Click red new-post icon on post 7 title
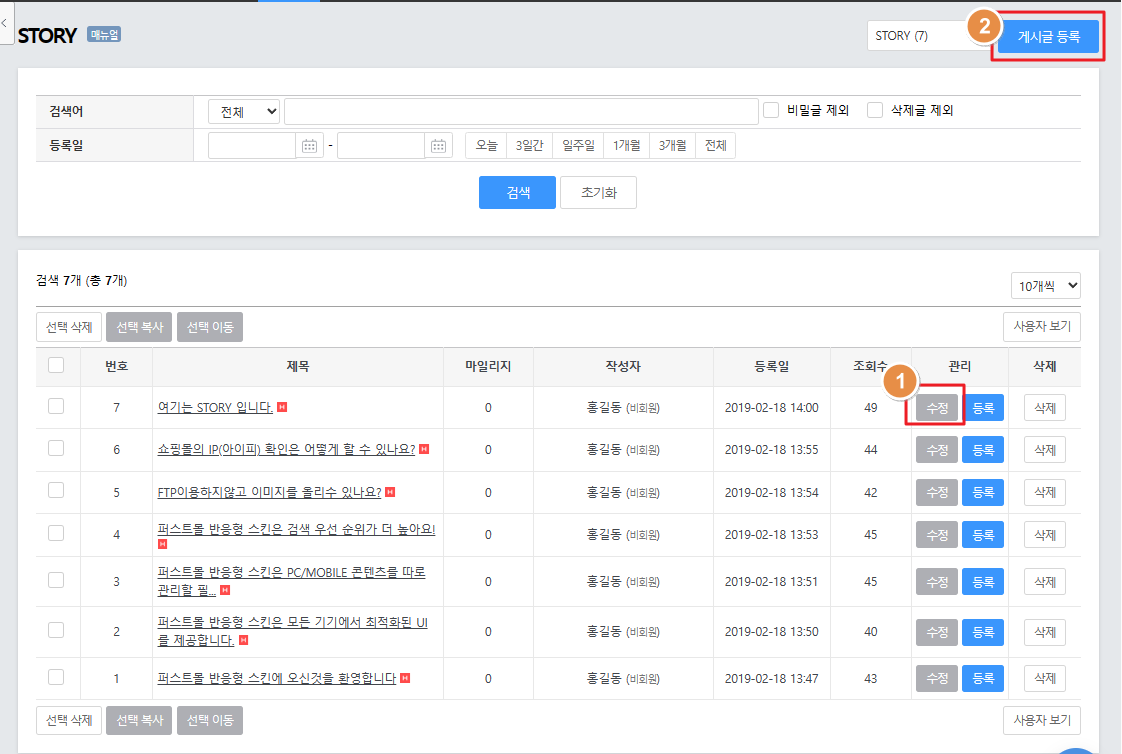Image resolution: width=1122 pixels, height=754 pixels. tap(282, 407)
